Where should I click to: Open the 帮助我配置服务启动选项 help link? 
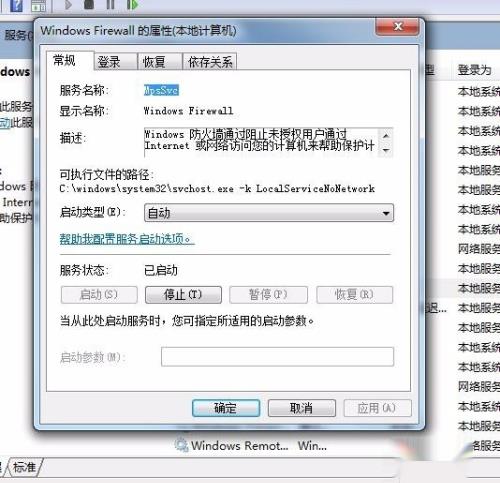[127, 239]
